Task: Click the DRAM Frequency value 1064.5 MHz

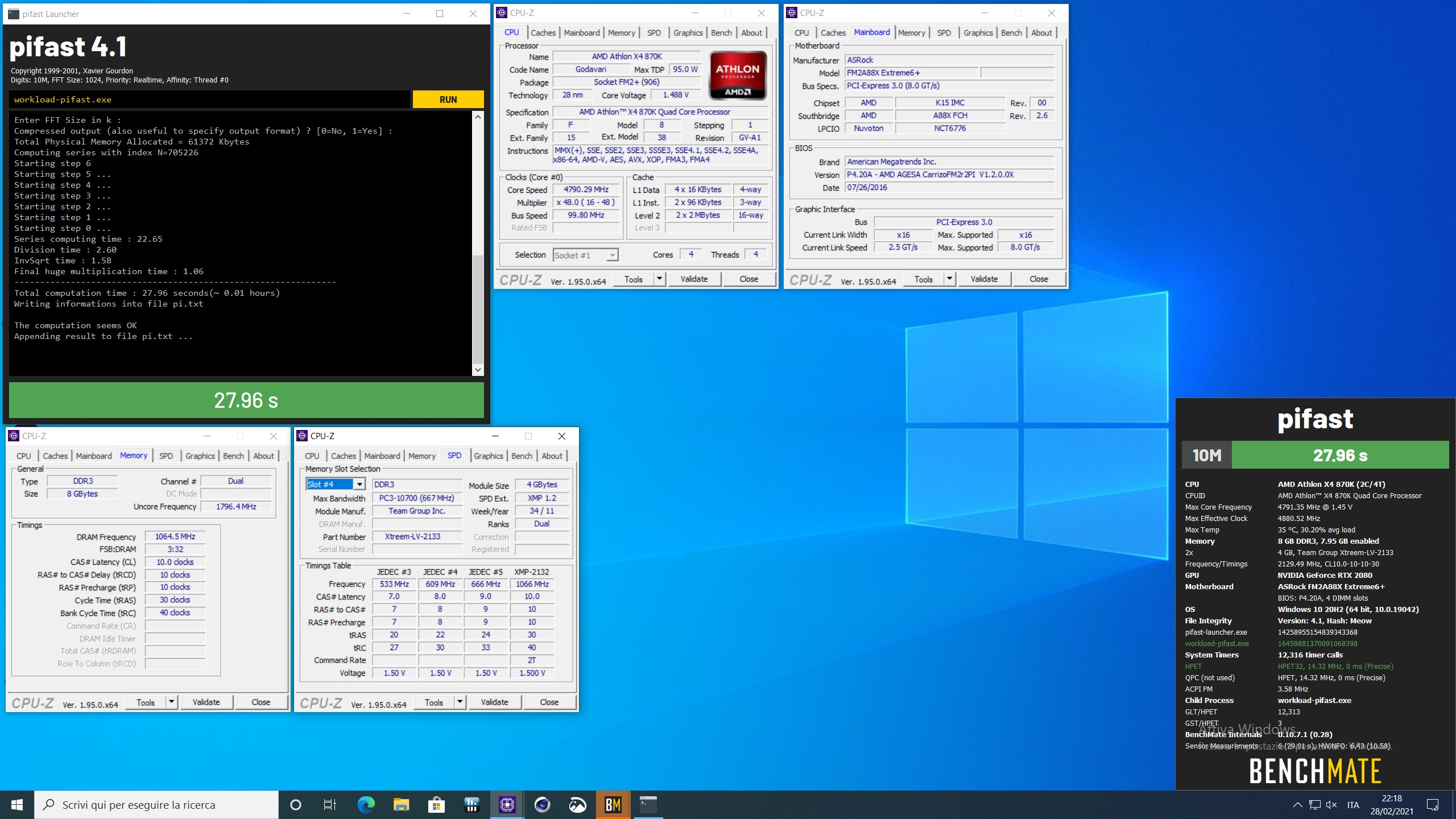Action: coord(175,536)
